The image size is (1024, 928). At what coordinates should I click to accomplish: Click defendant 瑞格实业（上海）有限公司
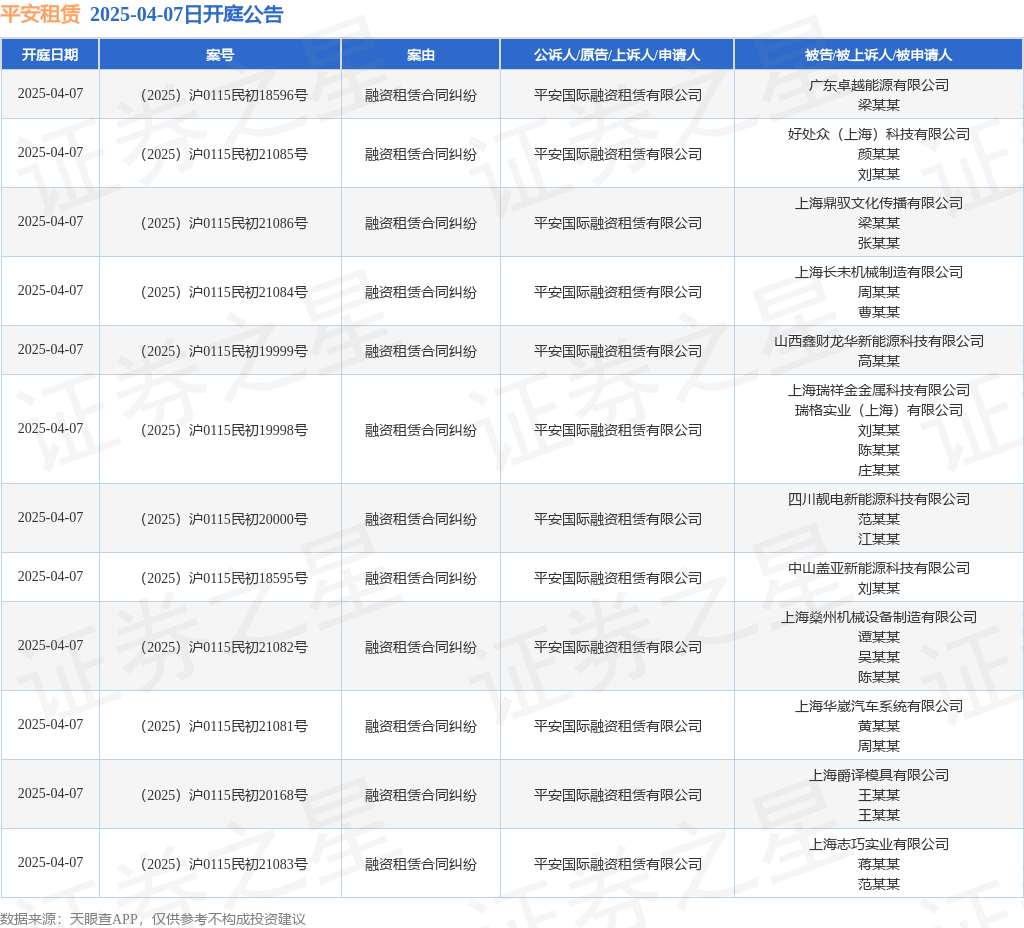click(x=878, y=411)
